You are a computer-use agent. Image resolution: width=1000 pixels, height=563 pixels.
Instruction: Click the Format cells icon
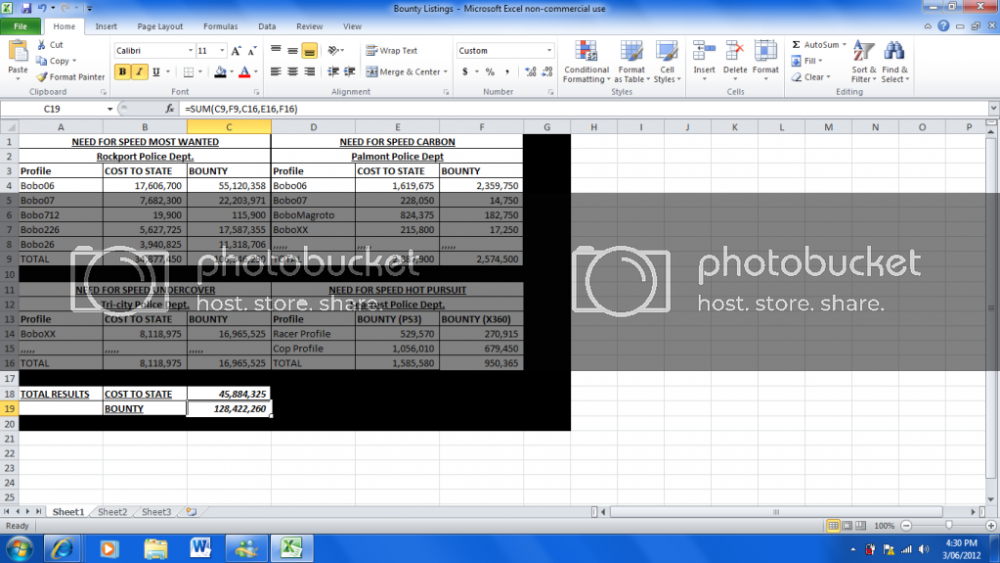765,51
